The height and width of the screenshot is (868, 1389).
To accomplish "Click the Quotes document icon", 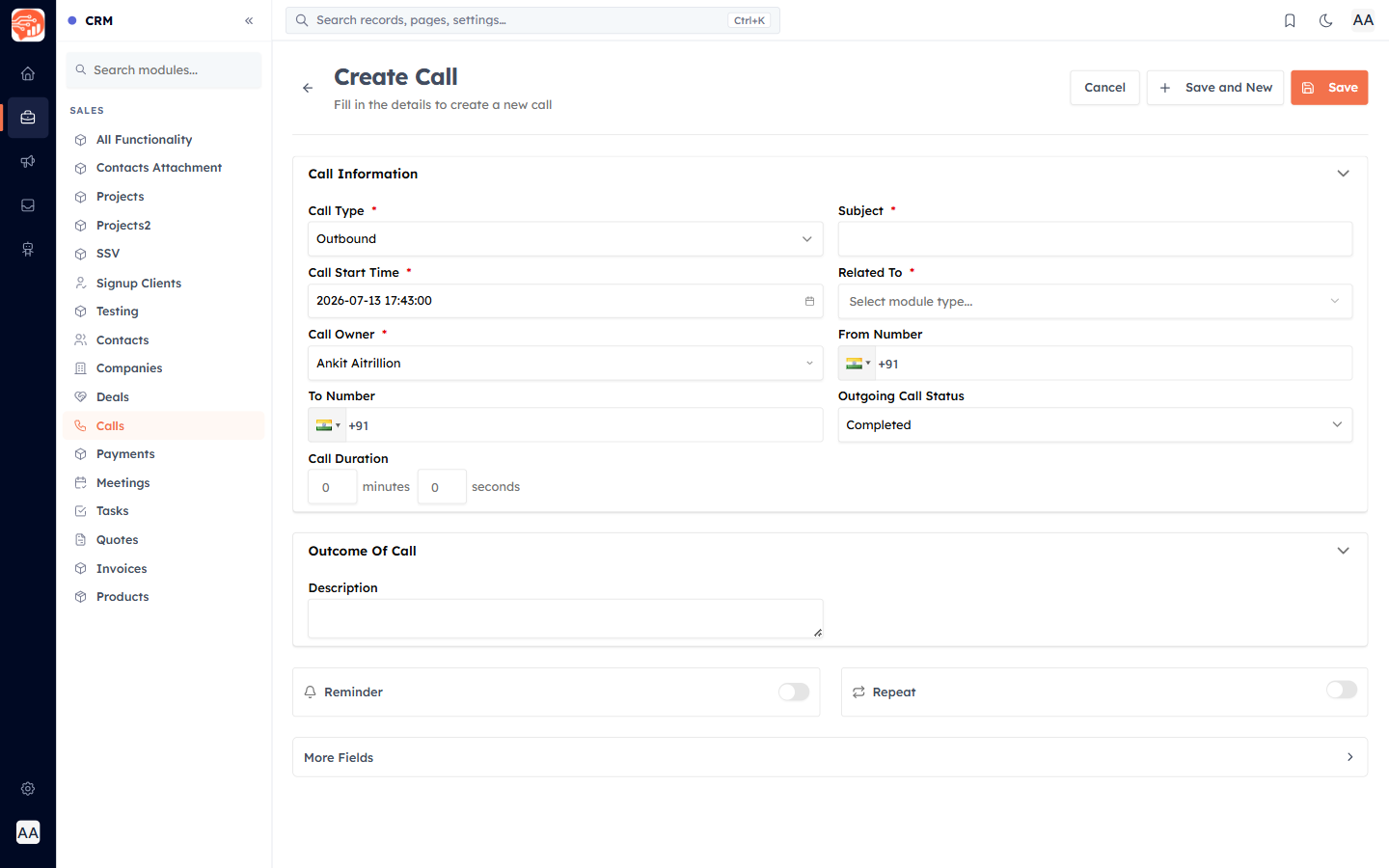I will (81, 540).
